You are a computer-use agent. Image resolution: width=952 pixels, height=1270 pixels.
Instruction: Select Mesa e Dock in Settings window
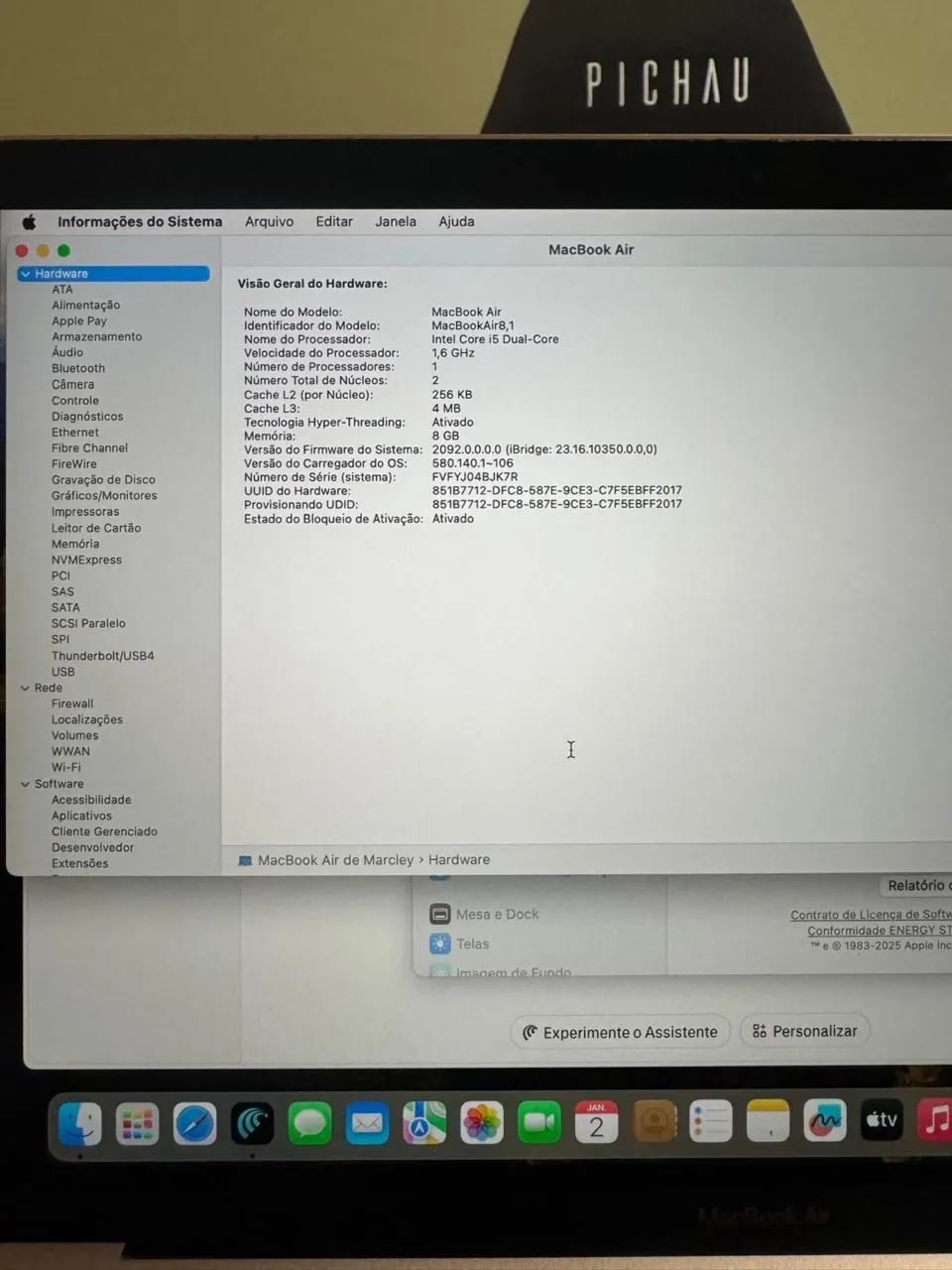[x=497, y=914]
